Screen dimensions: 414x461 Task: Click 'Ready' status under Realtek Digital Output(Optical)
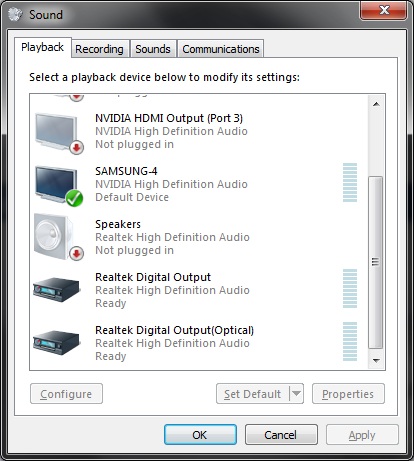(x=111, y=356)
